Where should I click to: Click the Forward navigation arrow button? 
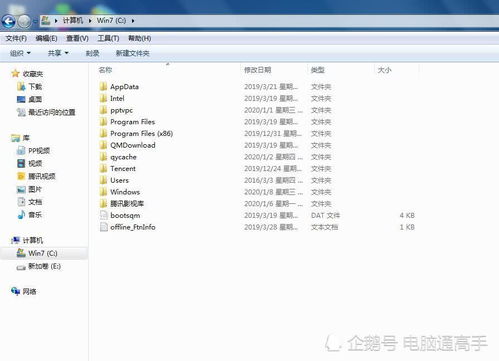coord(24,21)
